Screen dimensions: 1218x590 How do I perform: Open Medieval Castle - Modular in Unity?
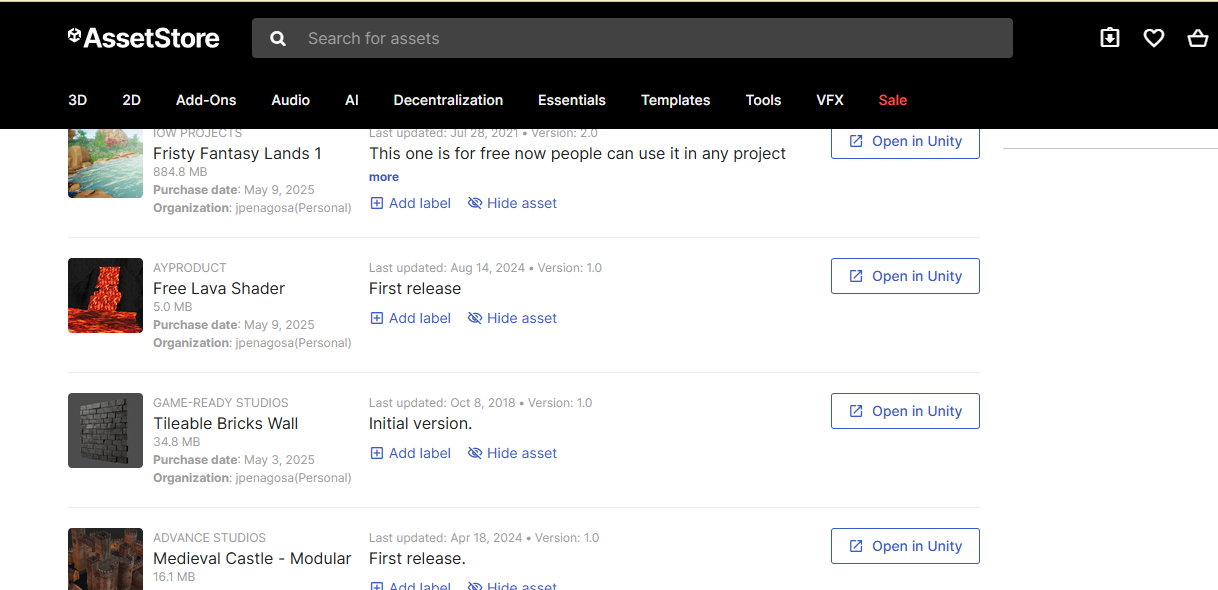(905, 546)
